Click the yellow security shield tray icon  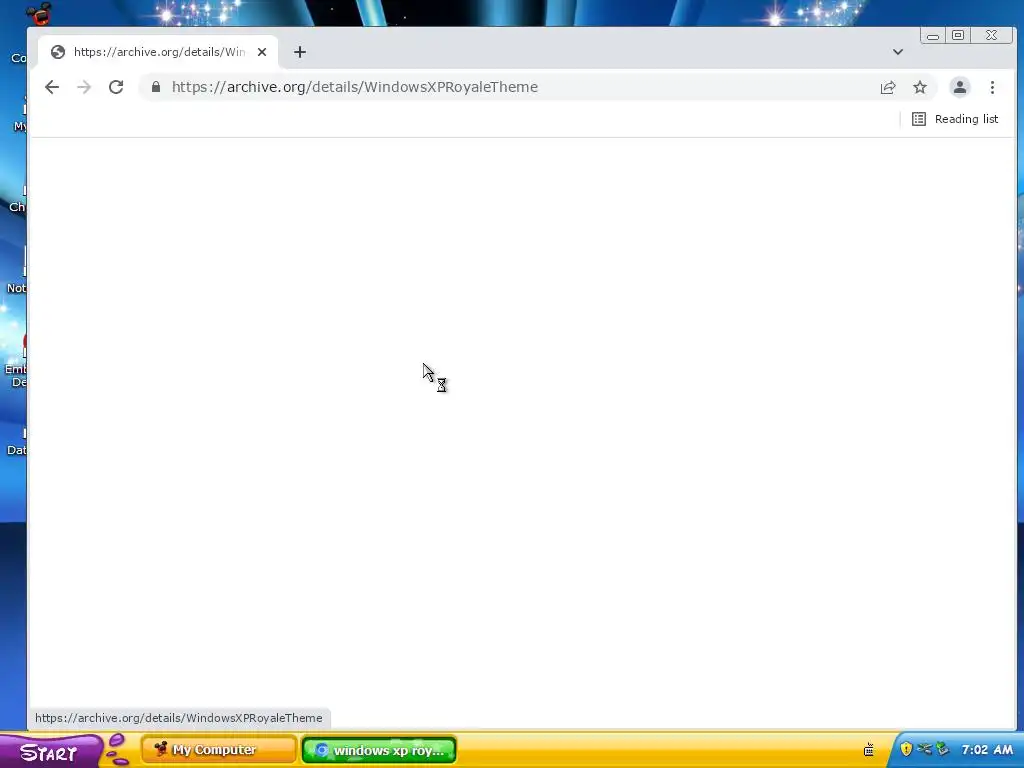point(906,749)
